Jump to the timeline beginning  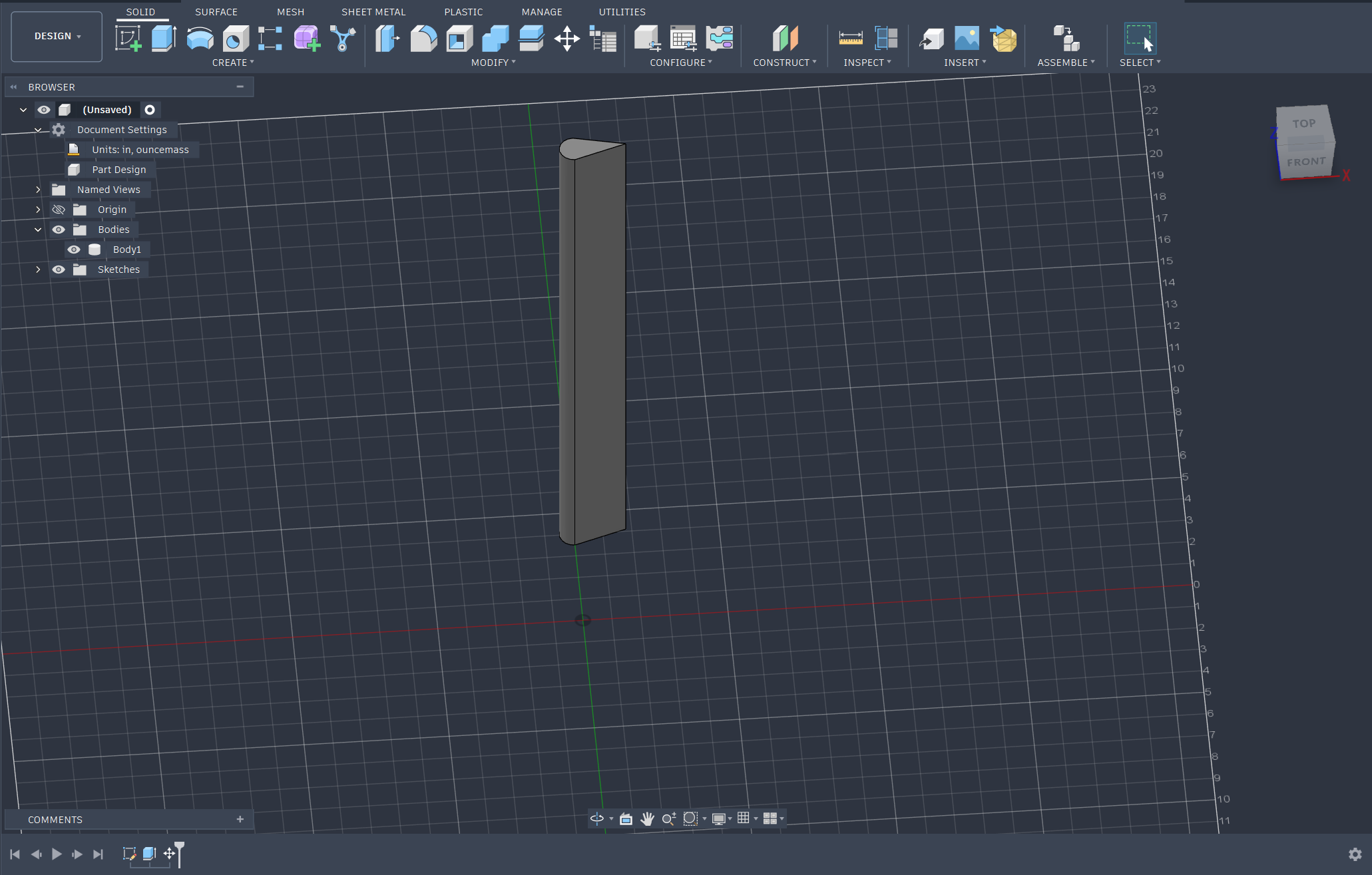click(15, 854)
